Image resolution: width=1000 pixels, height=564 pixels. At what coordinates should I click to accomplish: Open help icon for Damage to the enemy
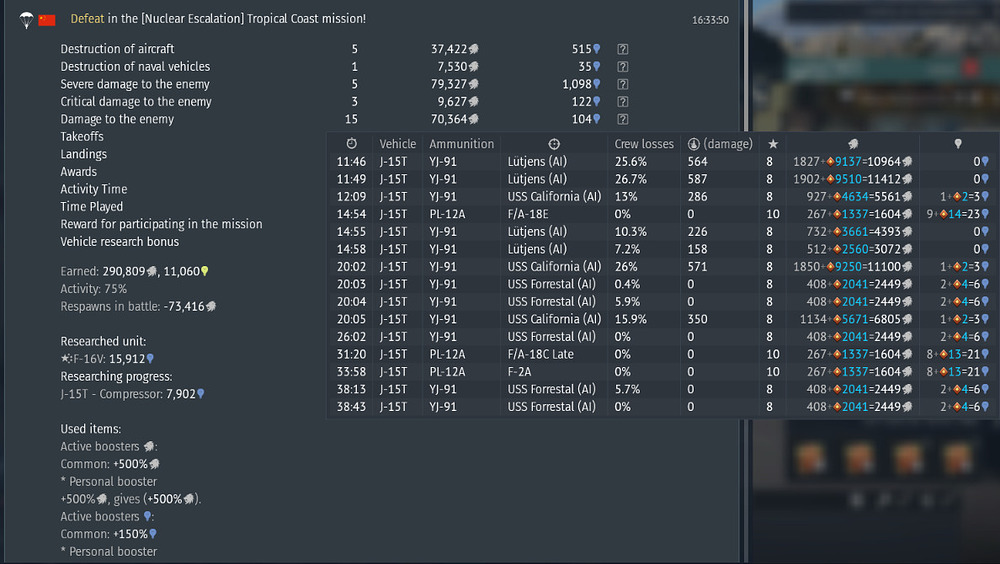coord(622,119)
